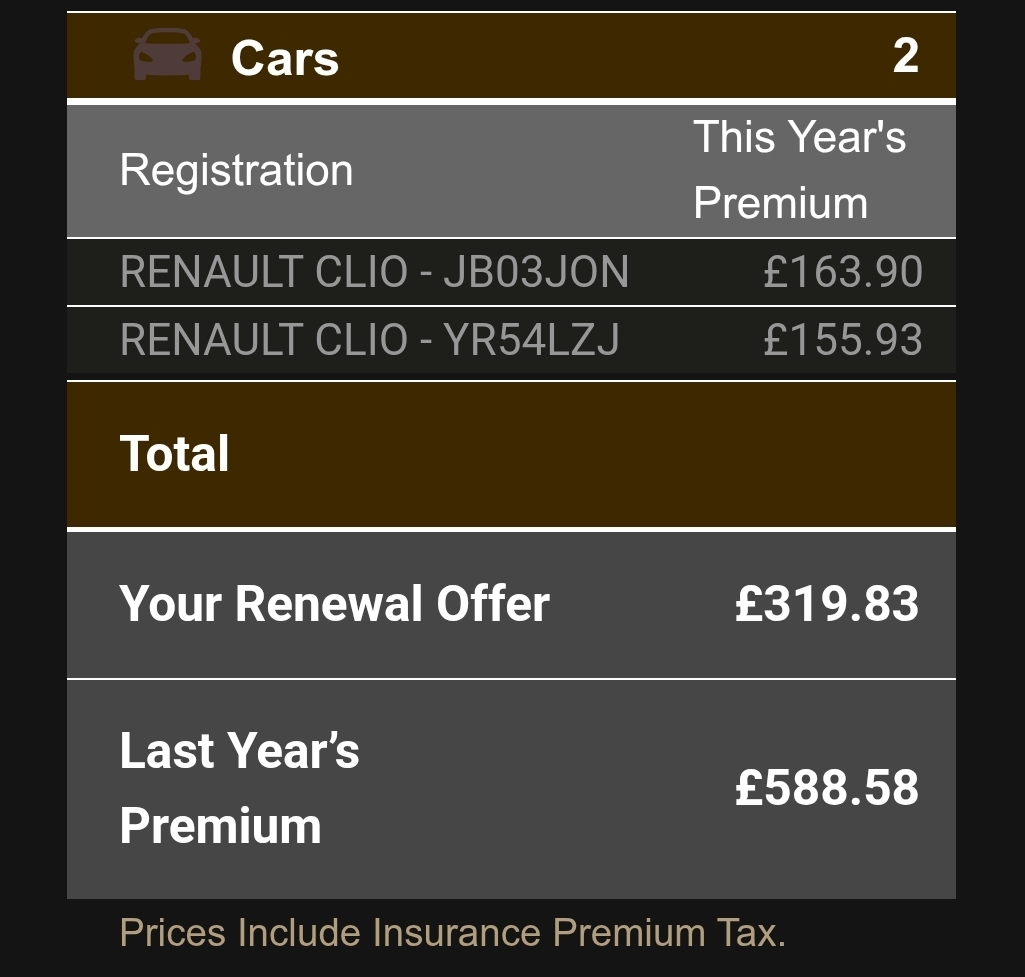Open the RENAULT CLIO - YR54LZJ row

click(x=511, y=340)
